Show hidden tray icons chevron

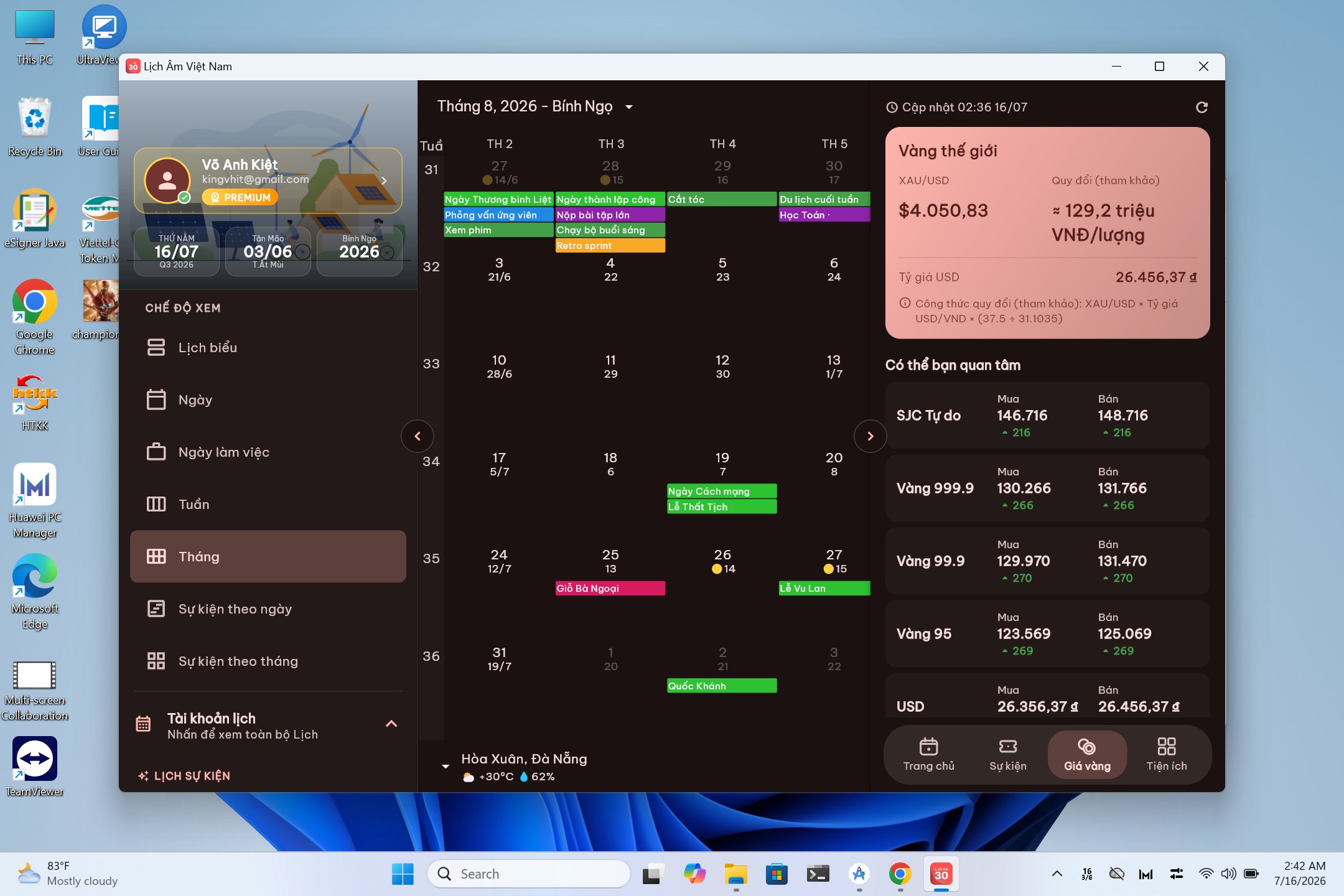point(1057,874)
